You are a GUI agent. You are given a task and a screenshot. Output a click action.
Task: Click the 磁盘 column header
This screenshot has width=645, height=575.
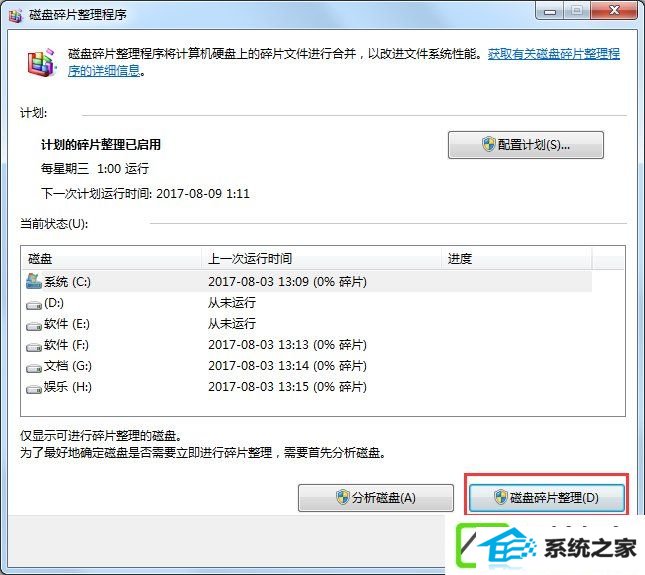pos(112,259)
